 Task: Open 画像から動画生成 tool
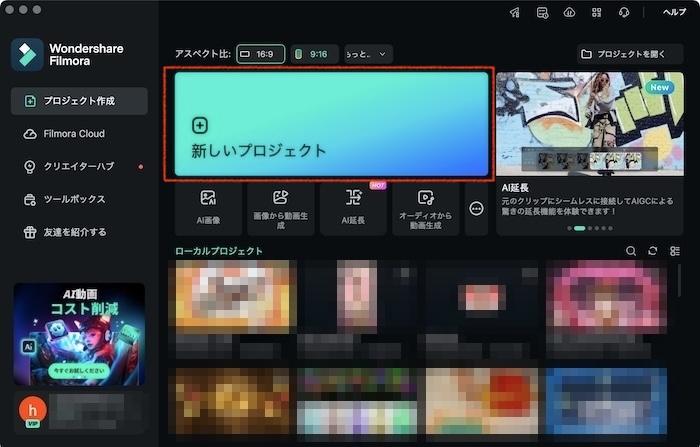click(x=281, y=209)
